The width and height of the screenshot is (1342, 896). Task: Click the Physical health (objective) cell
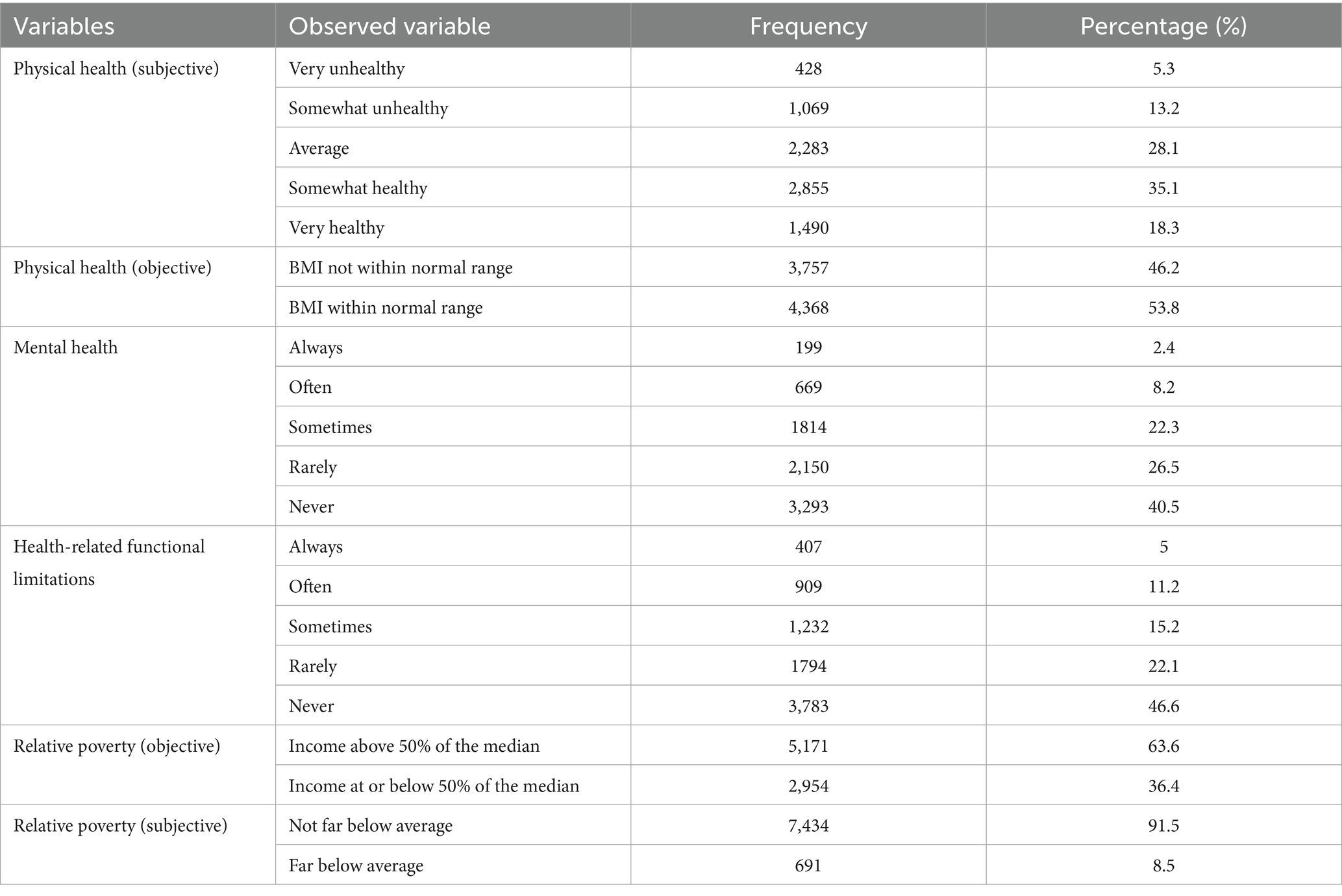[x=112, y=268]
